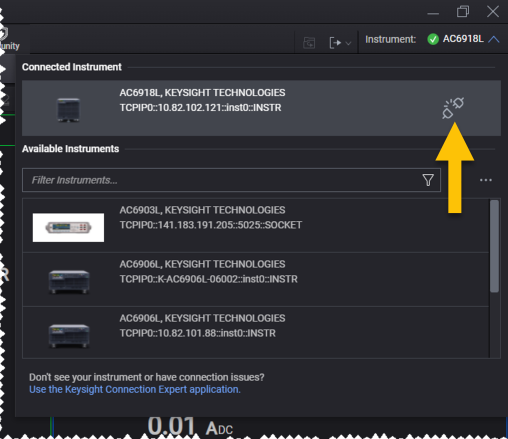Click the AC6903L instrument thumbnail

tap(68, 227)
